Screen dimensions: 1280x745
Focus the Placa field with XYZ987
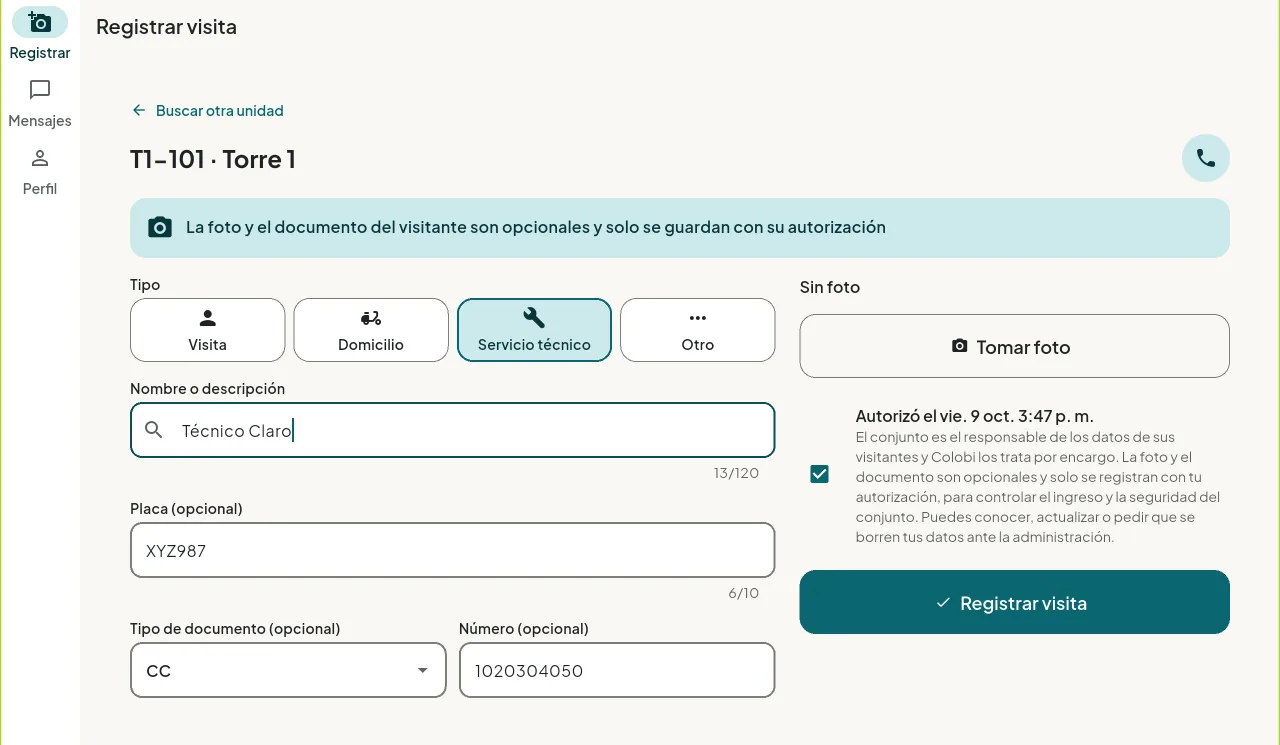[453, 550]
